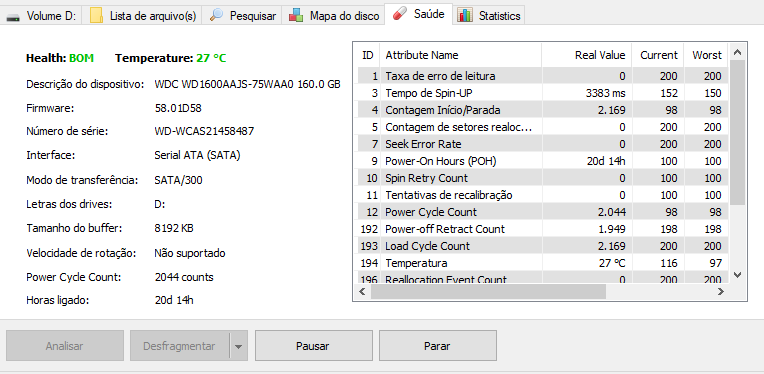Open the Pesquisar tab

pyautogui.click(x=242, y=16)
